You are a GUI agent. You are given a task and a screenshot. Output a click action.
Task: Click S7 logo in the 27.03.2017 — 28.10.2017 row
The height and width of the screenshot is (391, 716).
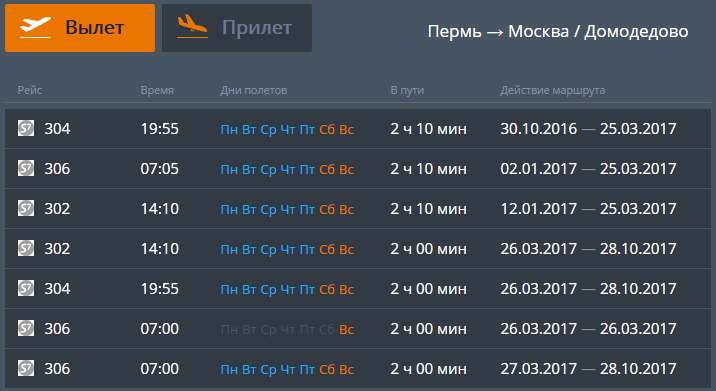(26, 369)
